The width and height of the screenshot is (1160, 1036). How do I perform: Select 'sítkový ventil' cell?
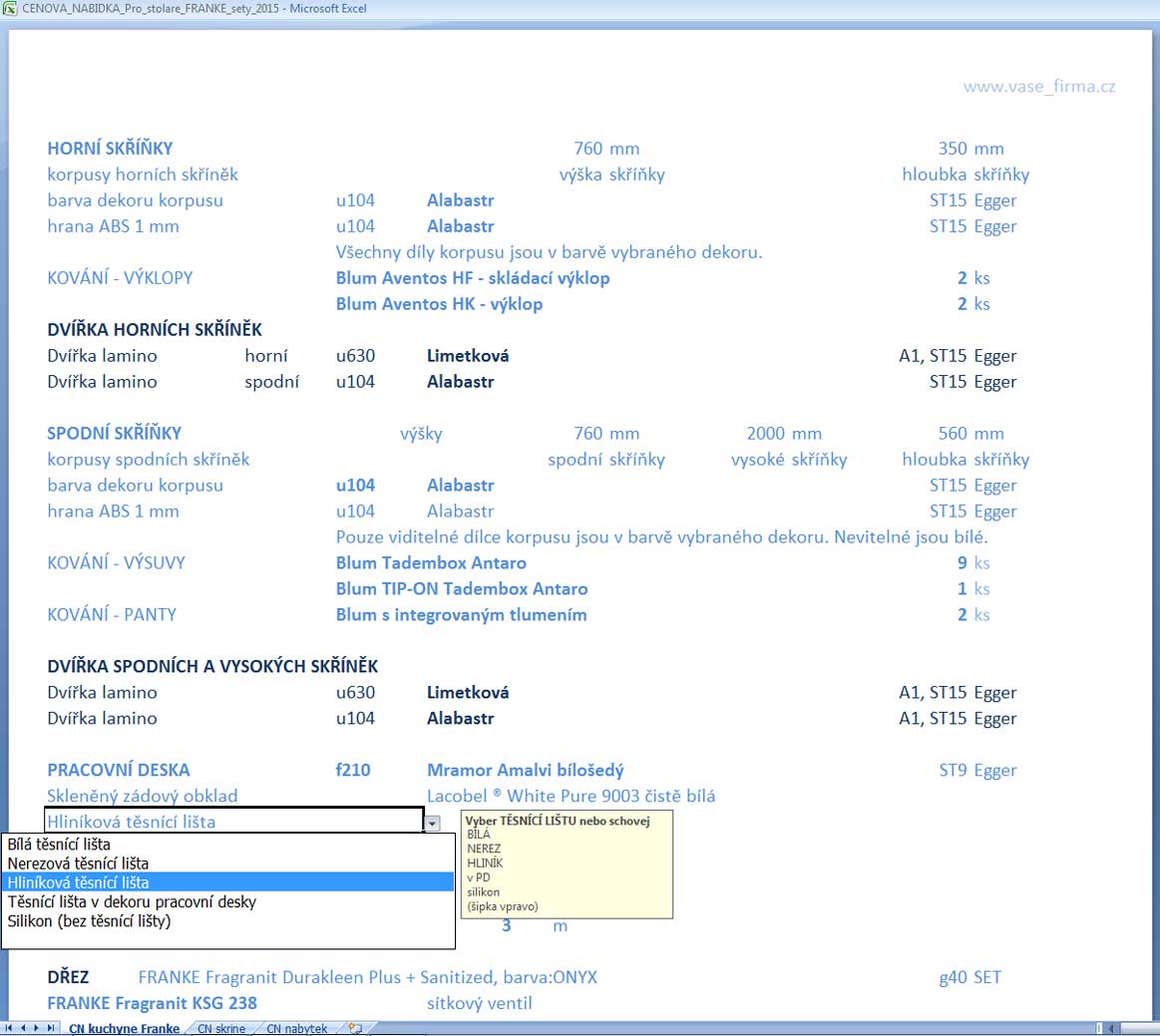(480, 1003)
